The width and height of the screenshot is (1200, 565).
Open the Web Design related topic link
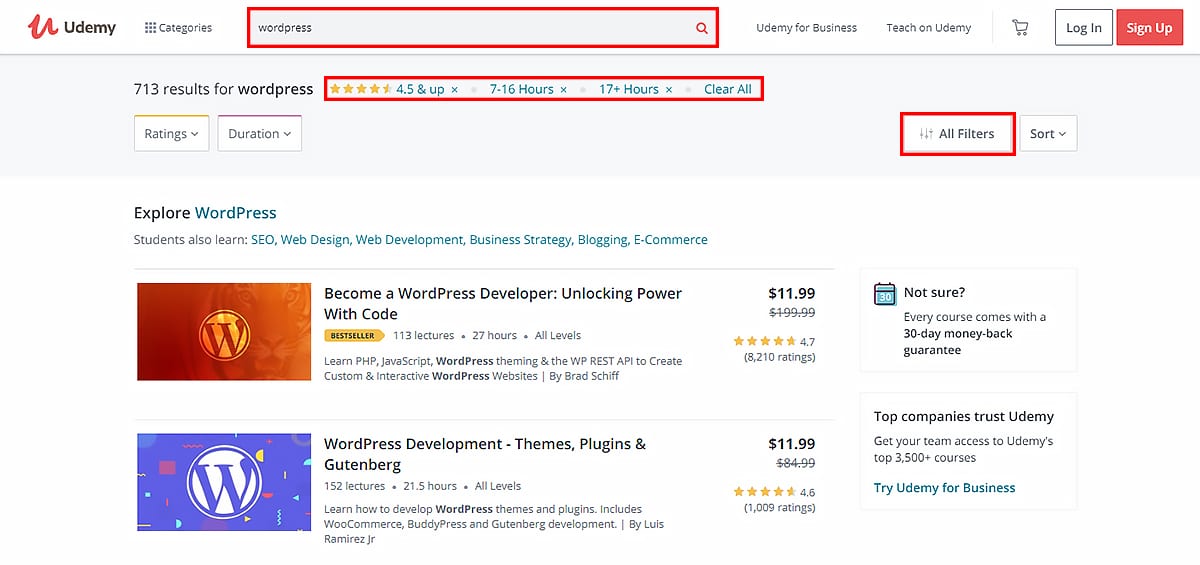pyautogui.click(x=315, y=240)
